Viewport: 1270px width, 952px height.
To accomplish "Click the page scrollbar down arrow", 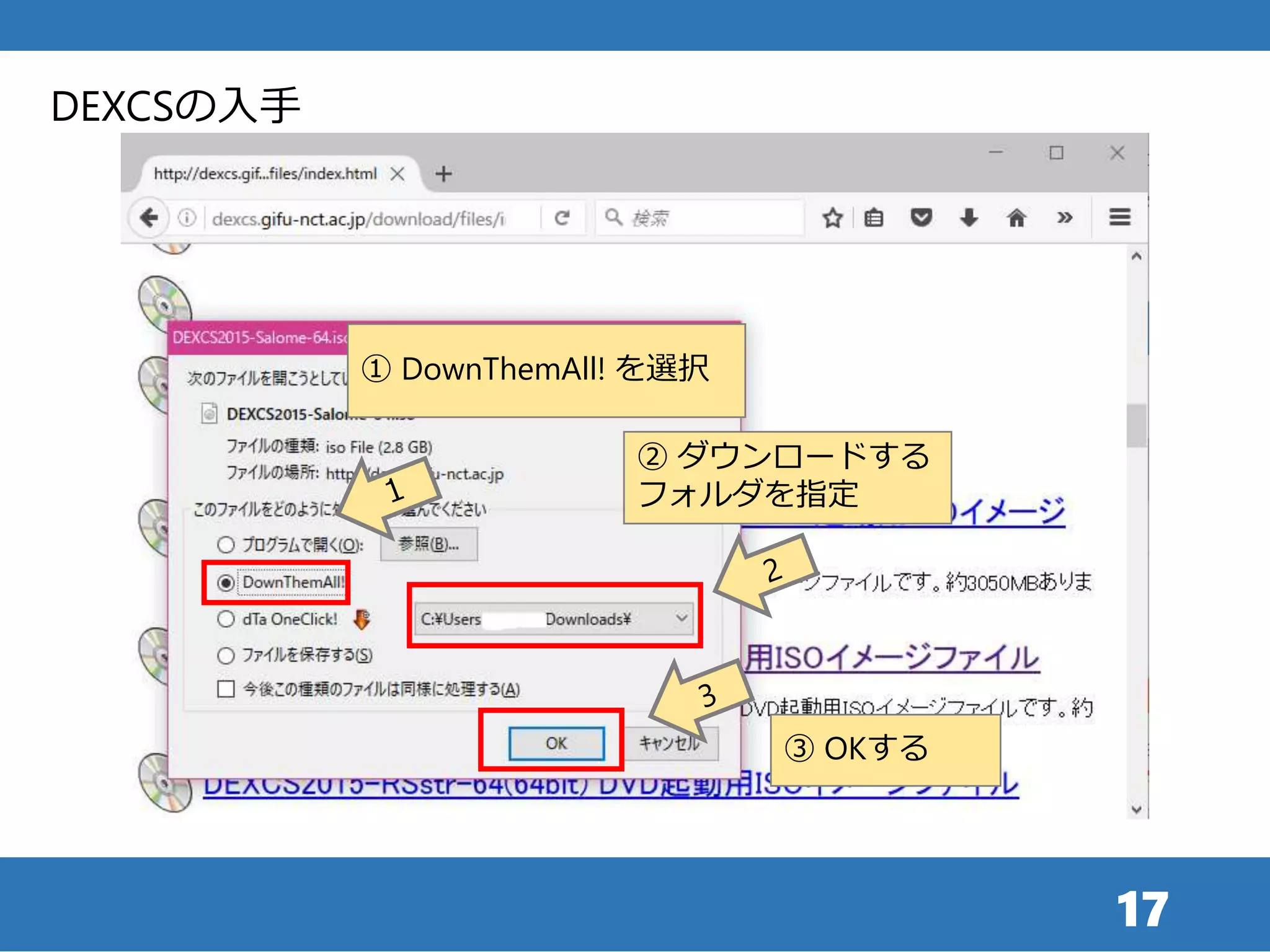I will coord(1136,809).
